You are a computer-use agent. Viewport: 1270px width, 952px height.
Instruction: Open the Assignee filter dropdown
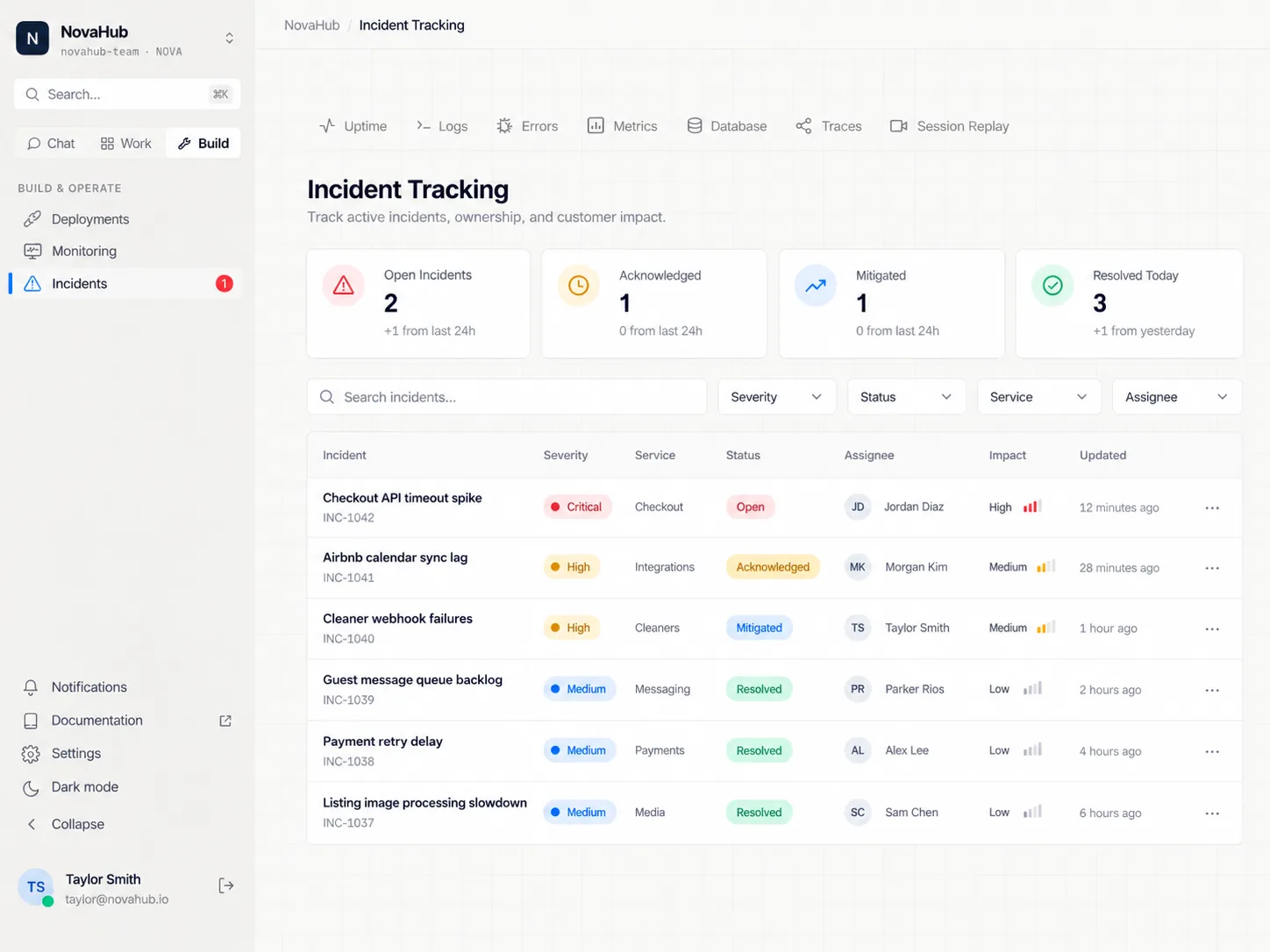[x=1177, y=397]
